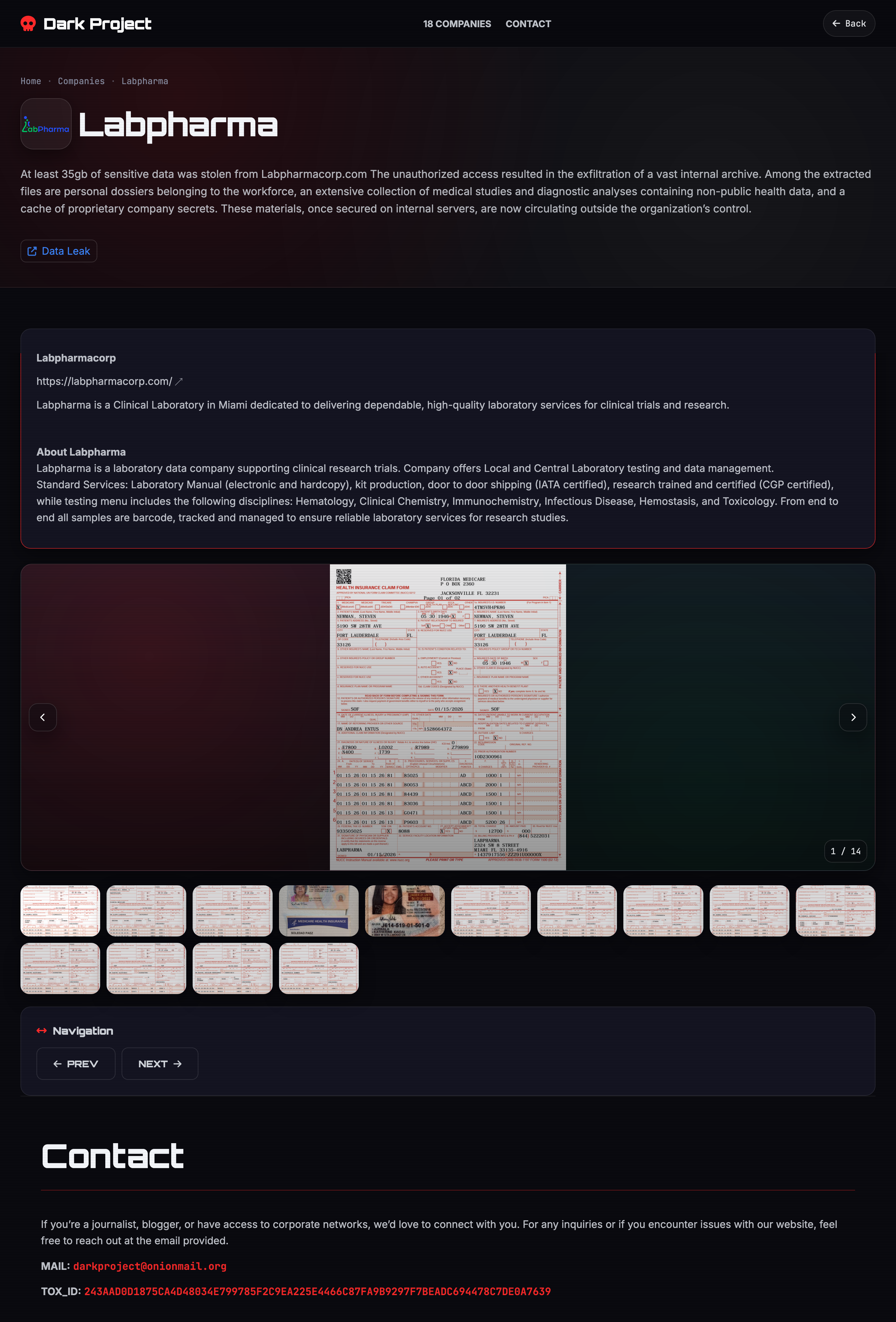Click the PREV navigation button
896x1322 pixels.
click(x=76, y=1064)
